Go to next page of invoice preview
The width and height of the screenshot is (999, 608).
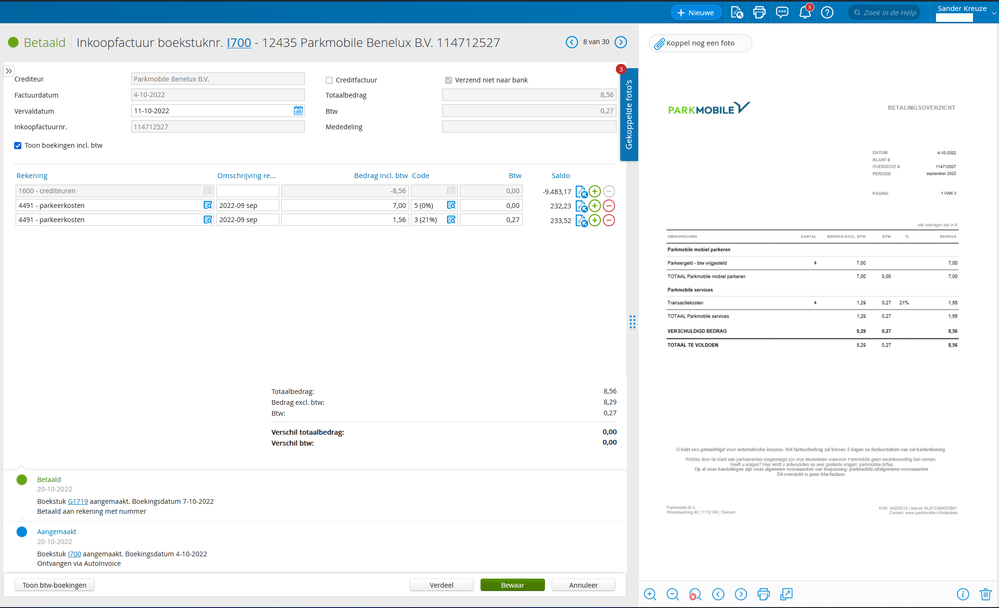(x=740, y=594)
